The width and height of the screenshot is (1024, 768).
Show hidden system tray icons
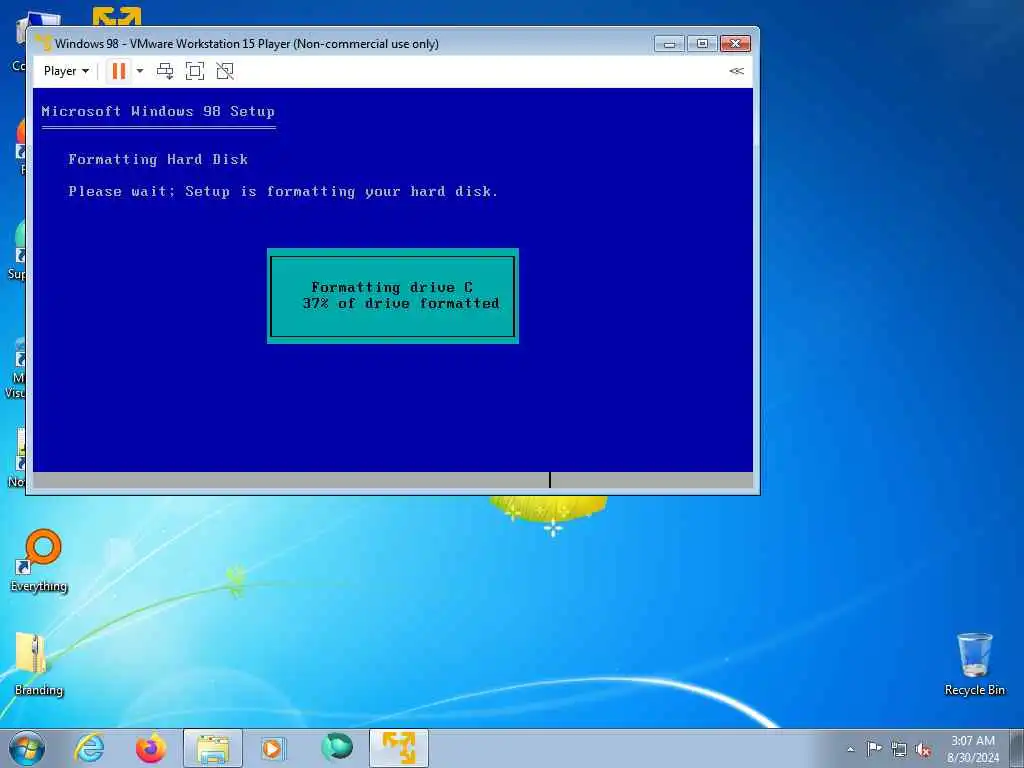point(850,749)
